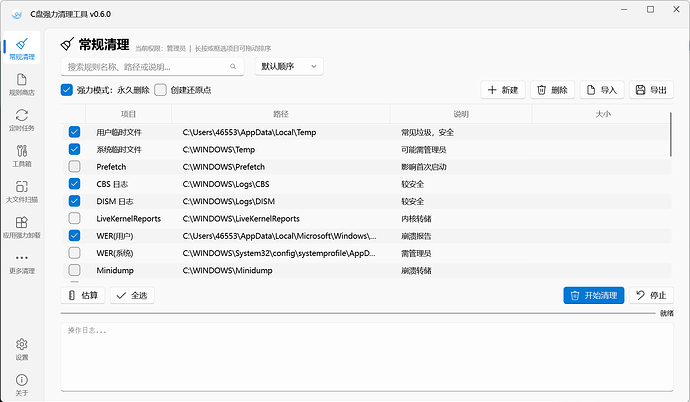Check the LiveKernelReports row checkbox

click(x=74, y=218)
